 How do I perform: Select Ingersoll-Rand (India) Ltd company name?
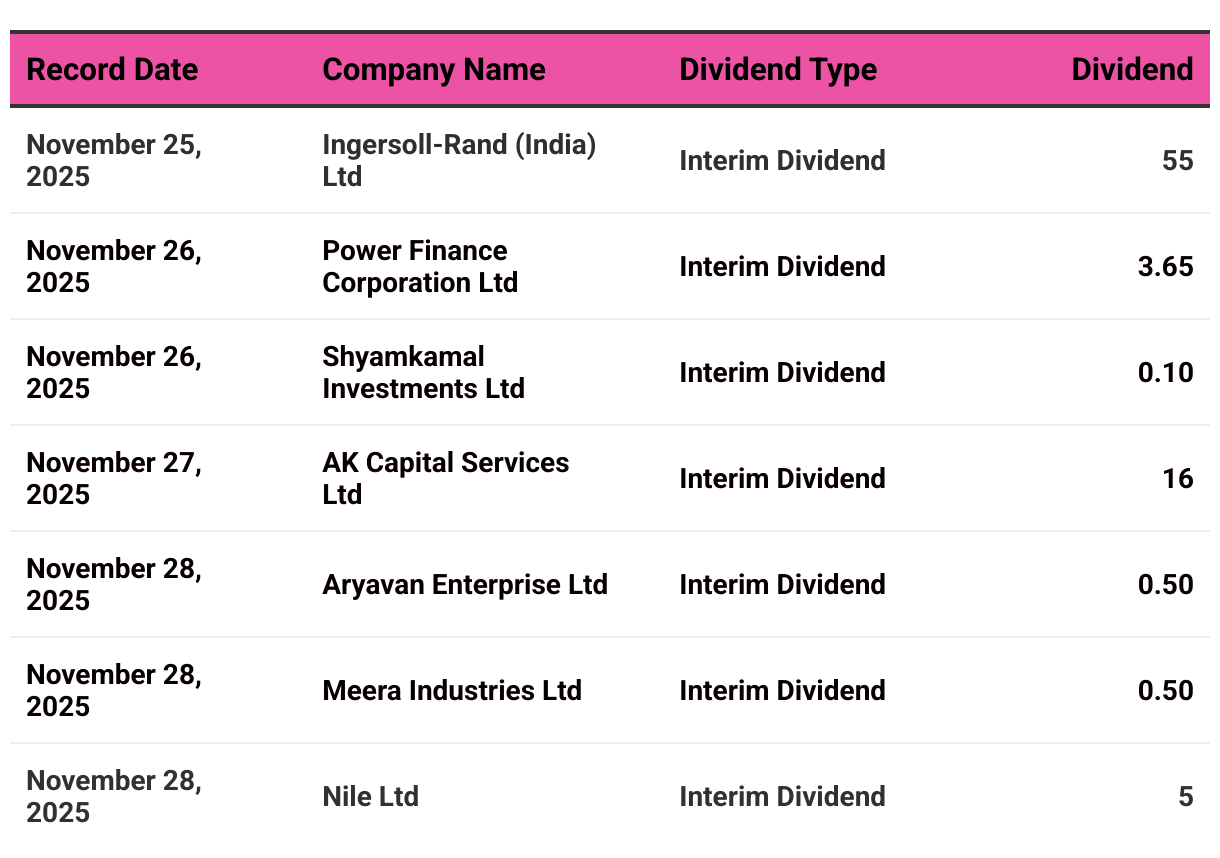tap(459, 160)
